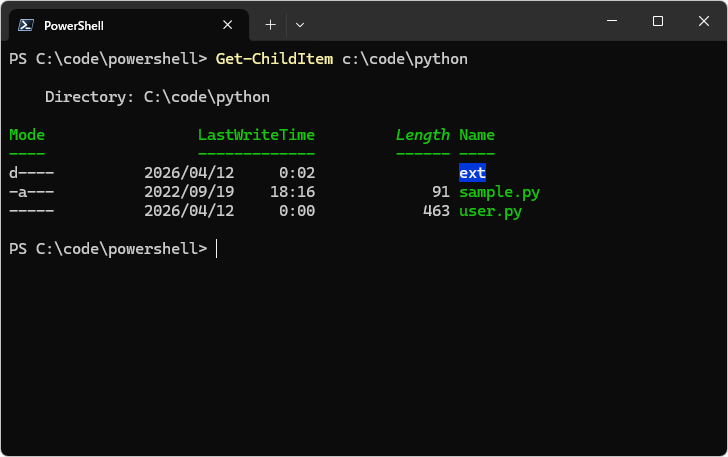Image resolution: width=728 pixels, height=457 pixels.
Task: Minimize the terminal window
Action: tap(612, 21)
